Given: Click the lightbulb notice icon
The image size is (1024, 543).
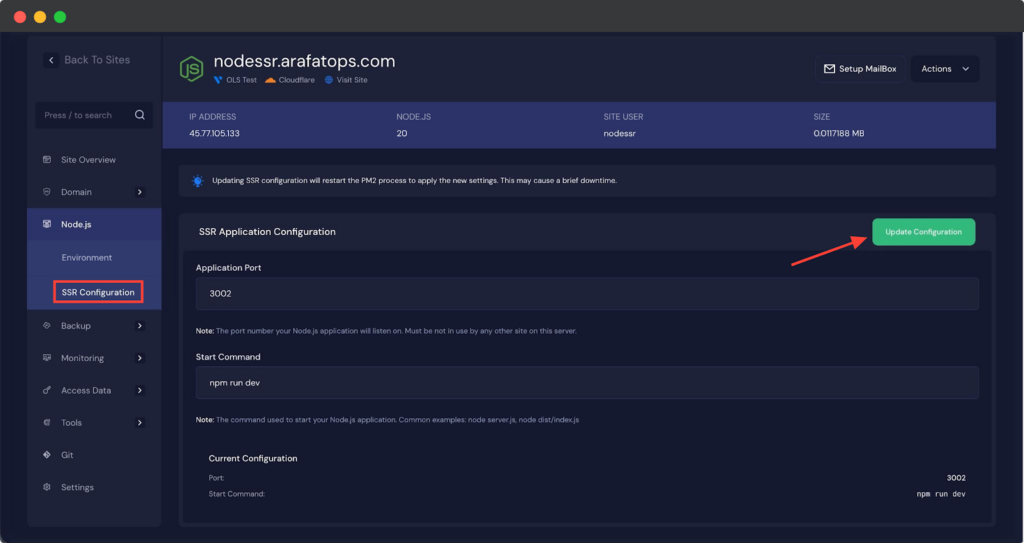Looking at the screenshot, I should [x=198, y=181].
